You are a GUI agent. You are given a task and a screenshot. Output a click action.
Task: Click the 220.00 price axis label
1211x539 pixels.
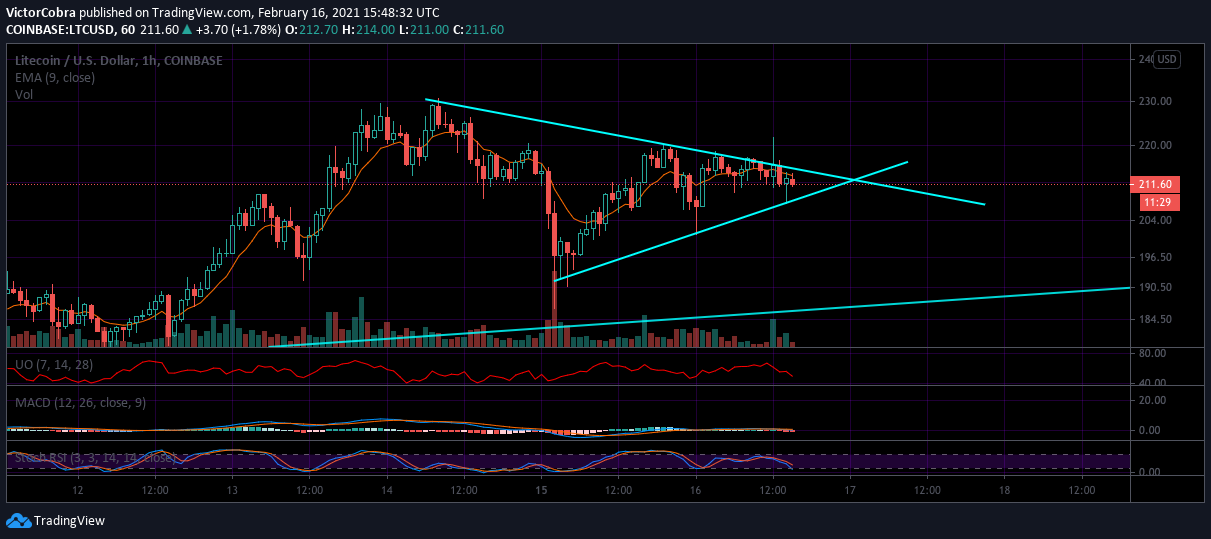(x=1155, y=146)
